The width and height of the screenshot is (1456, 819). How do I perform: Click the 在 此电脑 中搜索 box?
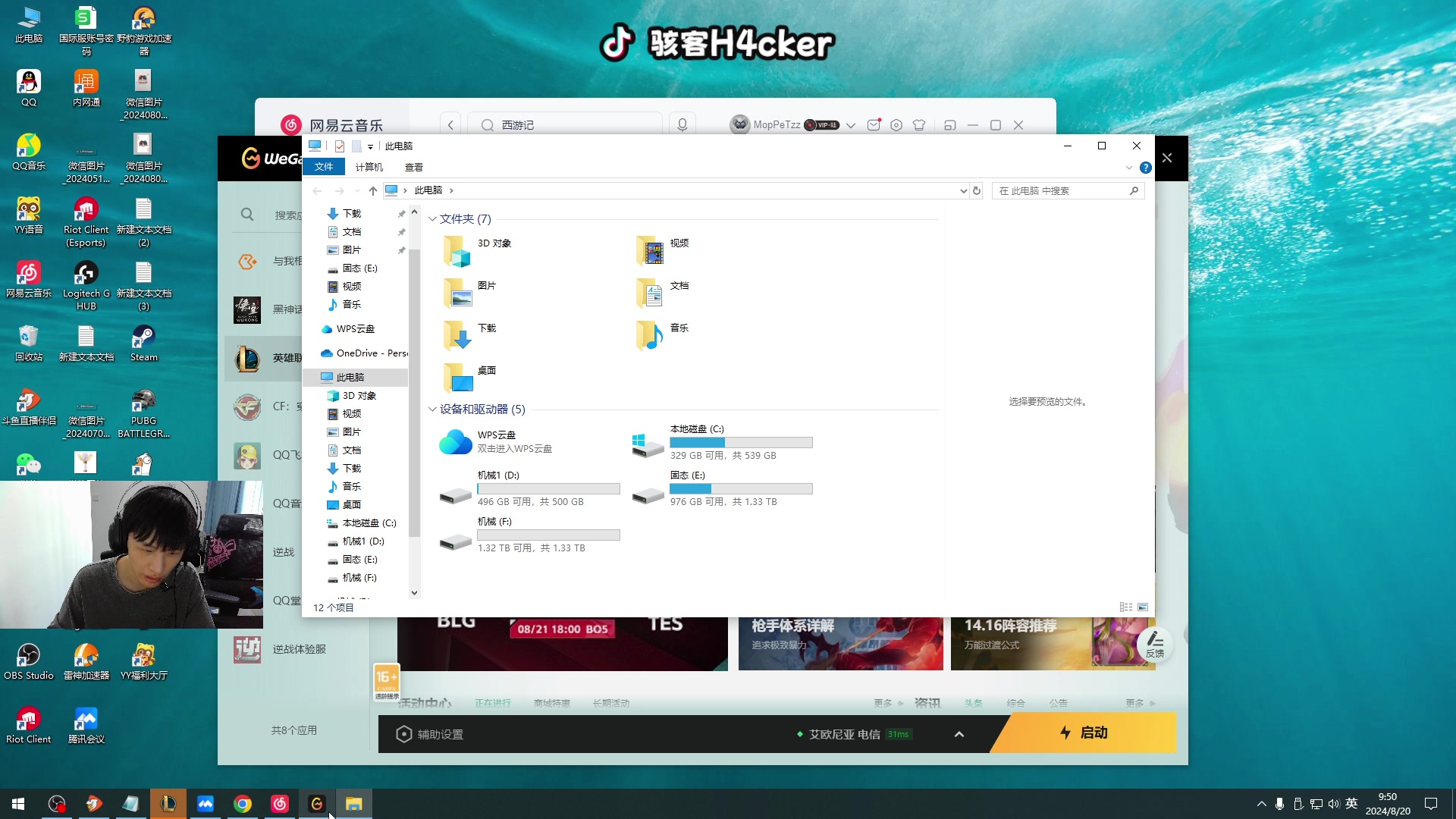tap(1068, 190)
